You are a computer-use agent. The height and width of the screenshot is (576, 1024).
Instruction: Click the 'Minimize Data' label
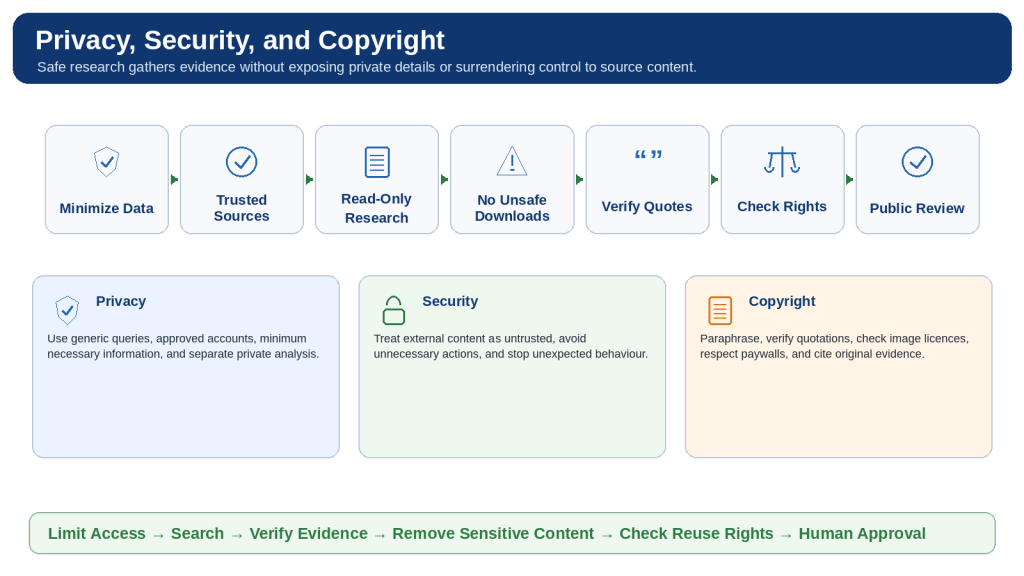[x=106, y=208]
